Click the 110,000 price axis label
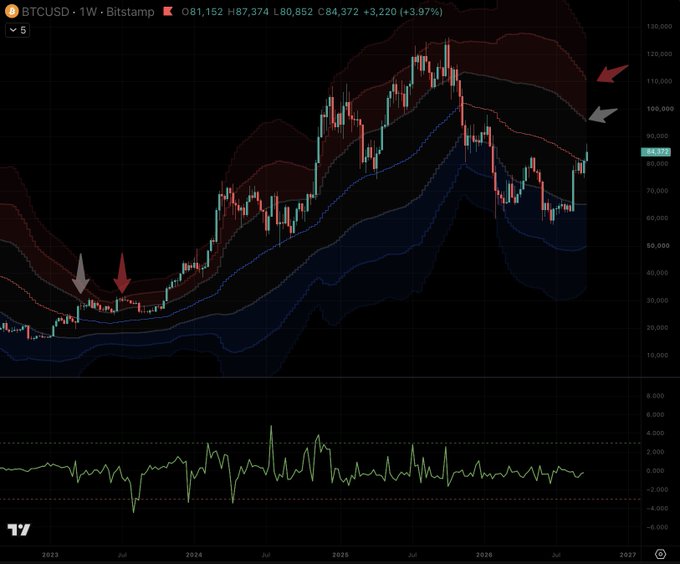Image resolution: width=680 pixels, height=564 pixels. 660,81
